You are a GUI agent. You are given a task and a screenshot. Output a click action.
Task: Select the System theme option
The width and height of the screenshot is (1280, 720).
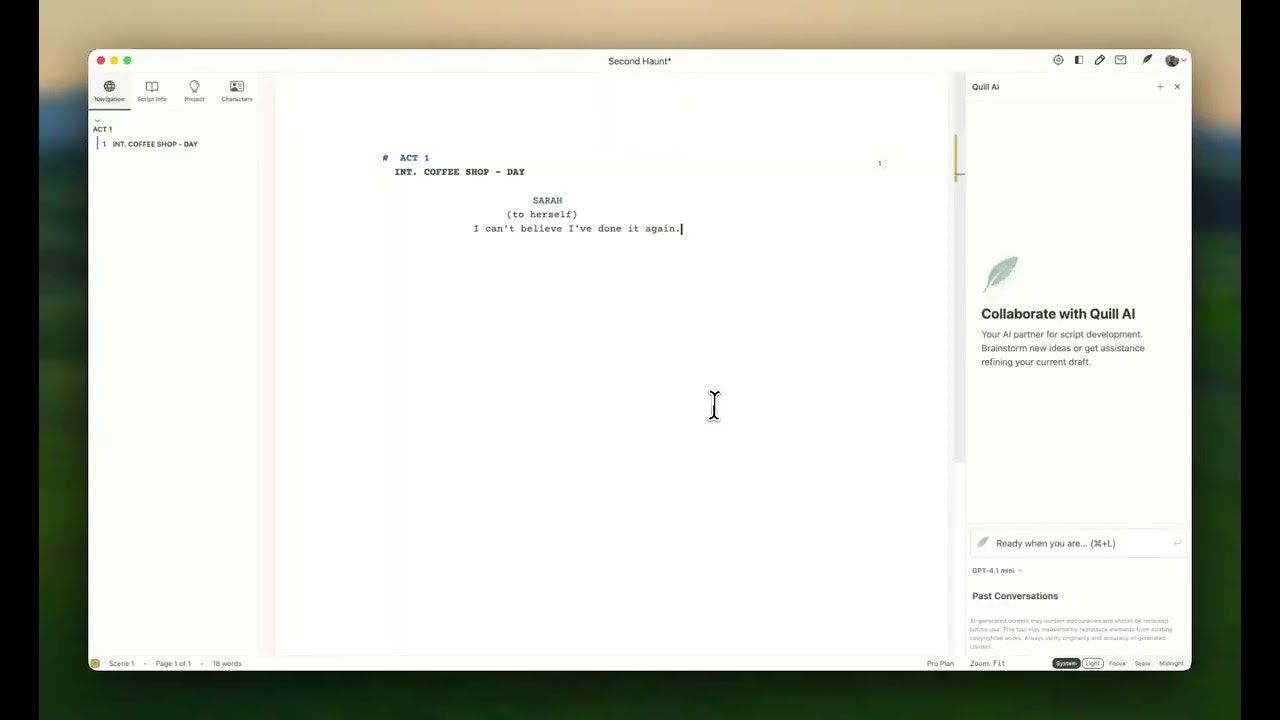1066,663
